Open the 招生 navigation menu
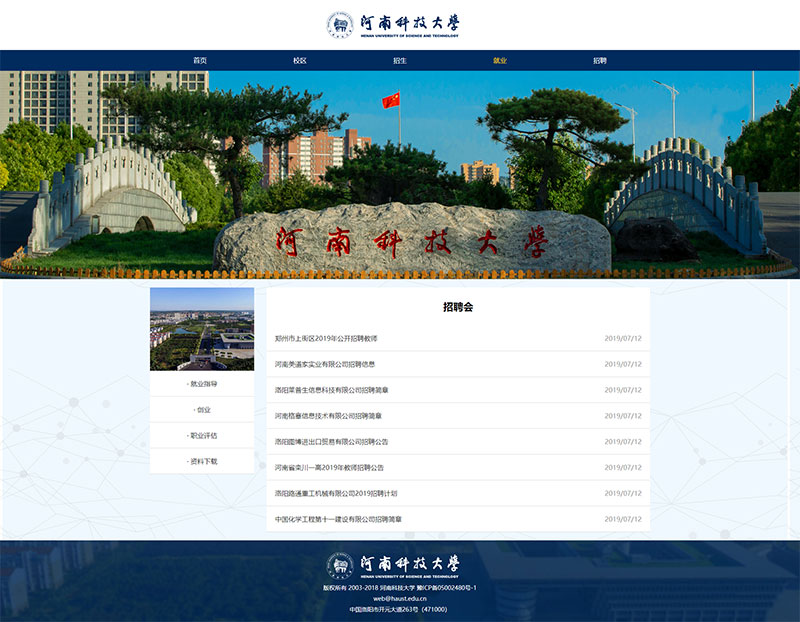Image resolution: width=800 pixels, height=622 pixels. [400, 60]
